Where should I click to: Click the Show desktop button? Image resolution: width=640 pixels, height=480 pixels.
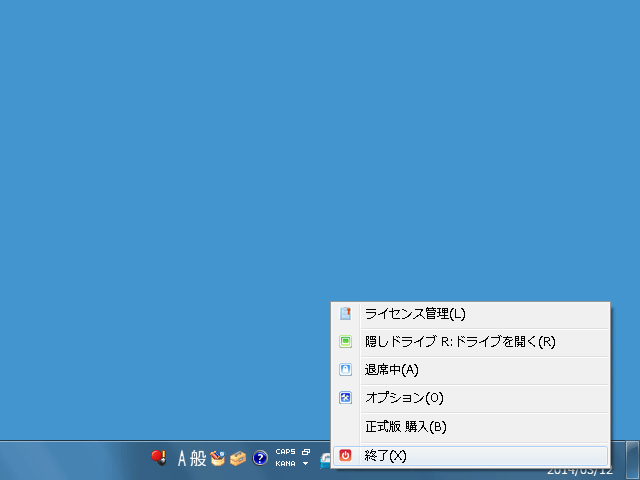[633, 460]
